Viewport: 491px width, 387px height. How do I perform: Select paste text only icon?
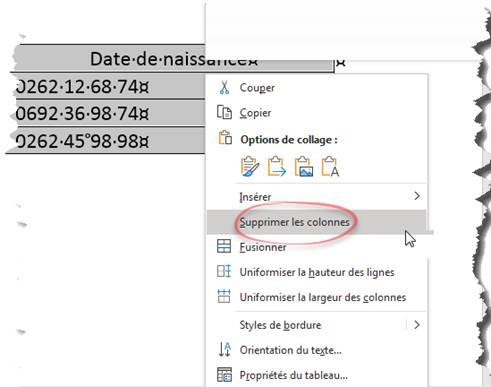pyautogui.click(x=330, y=166)
